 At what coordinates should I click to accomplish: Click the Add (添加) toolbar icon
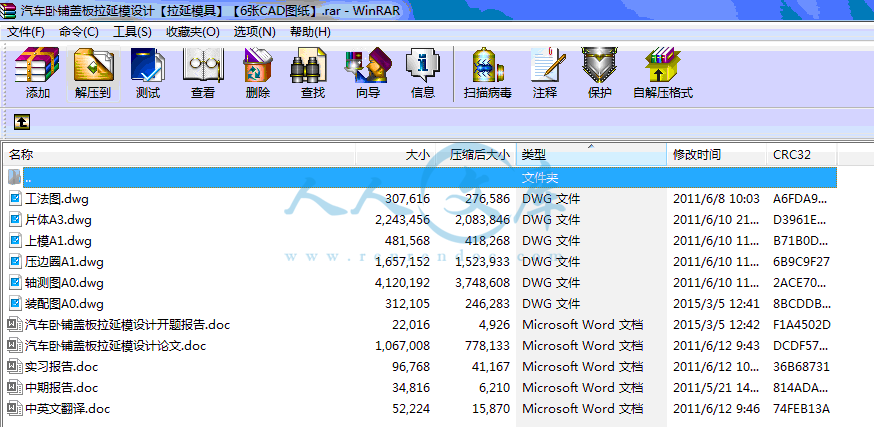[x=37, y=65]
